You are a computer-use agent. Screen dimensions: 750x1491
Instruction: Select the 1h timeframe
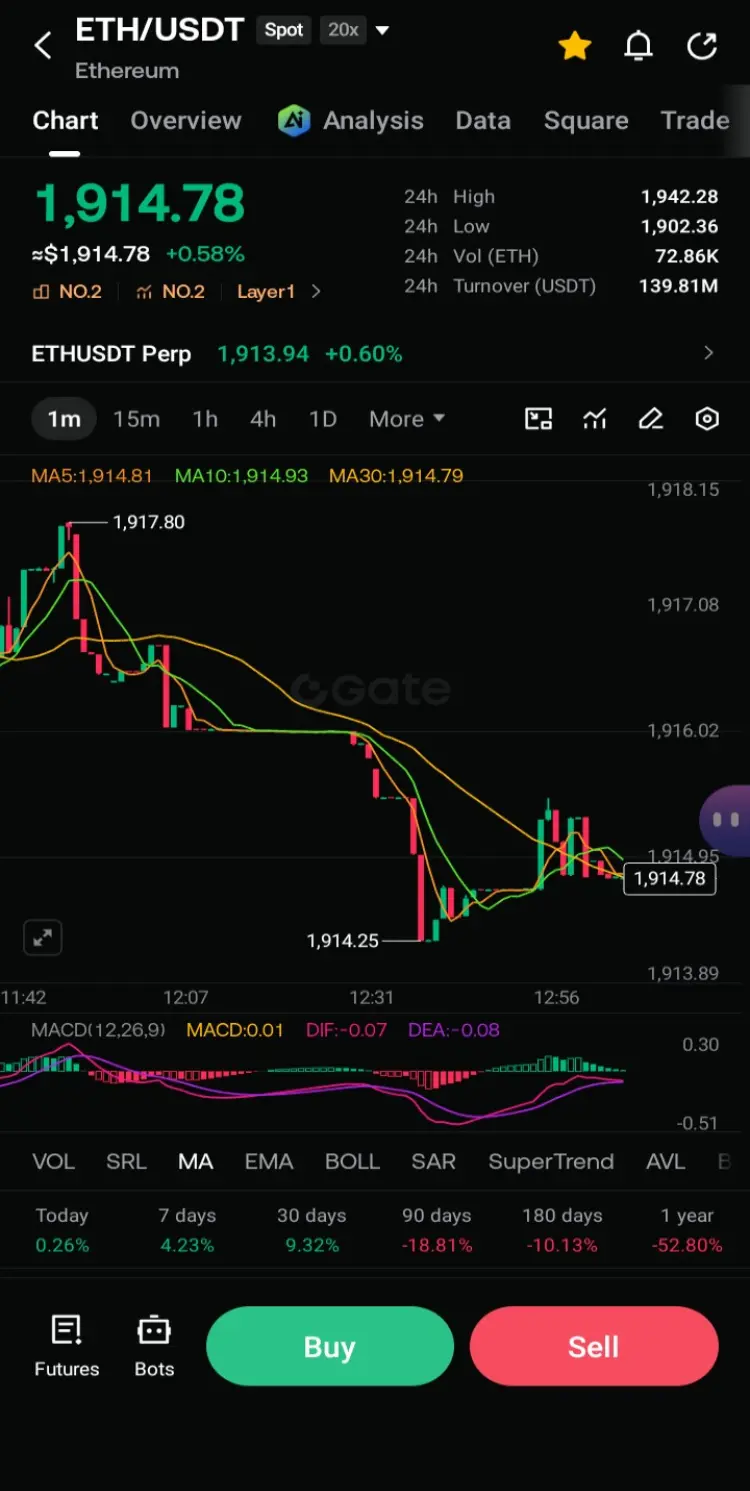pyautogui.click(x=205, y=419)
